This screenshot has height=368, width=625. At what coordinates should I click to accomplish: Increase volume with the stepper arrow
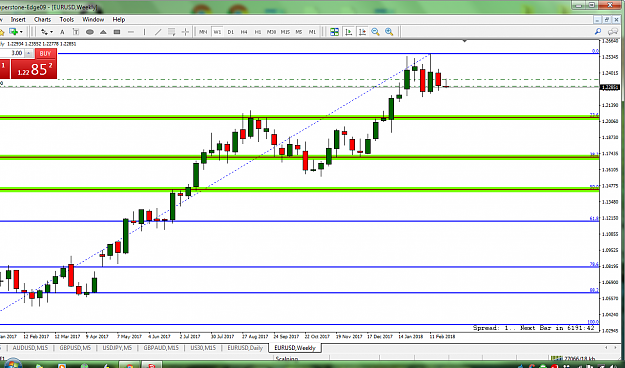29,53
